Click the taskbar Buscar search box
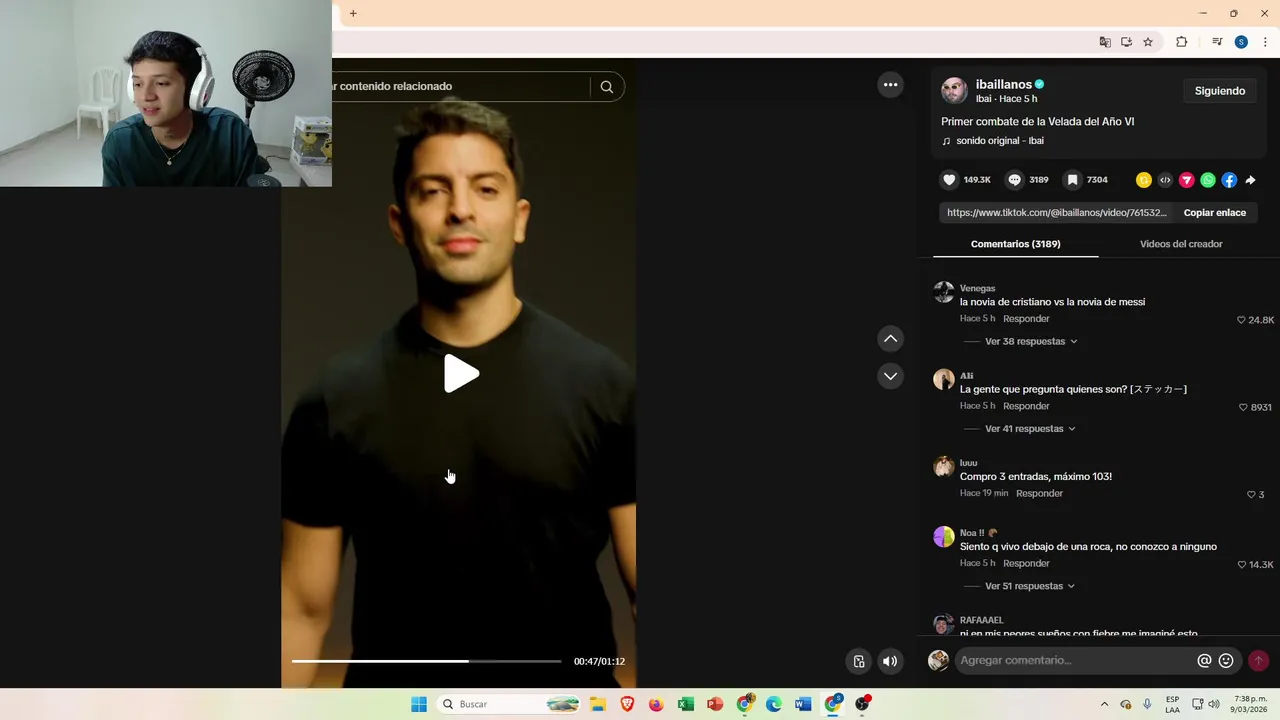The width and height of the screenshot is (1280, 720). click(510, 704)
